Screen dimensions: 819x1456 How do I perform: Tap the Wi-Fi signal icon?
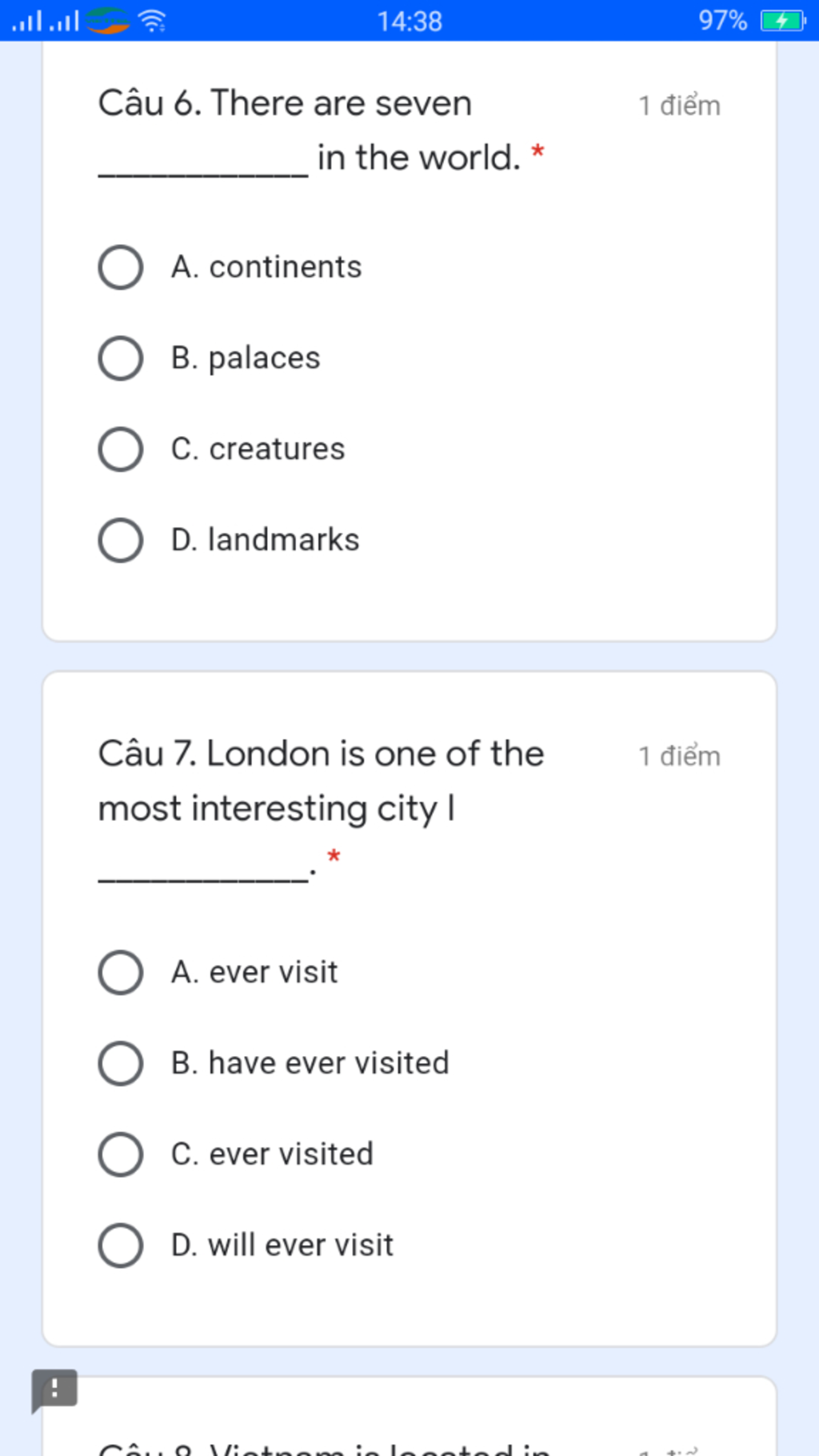(x=152, y=21)
